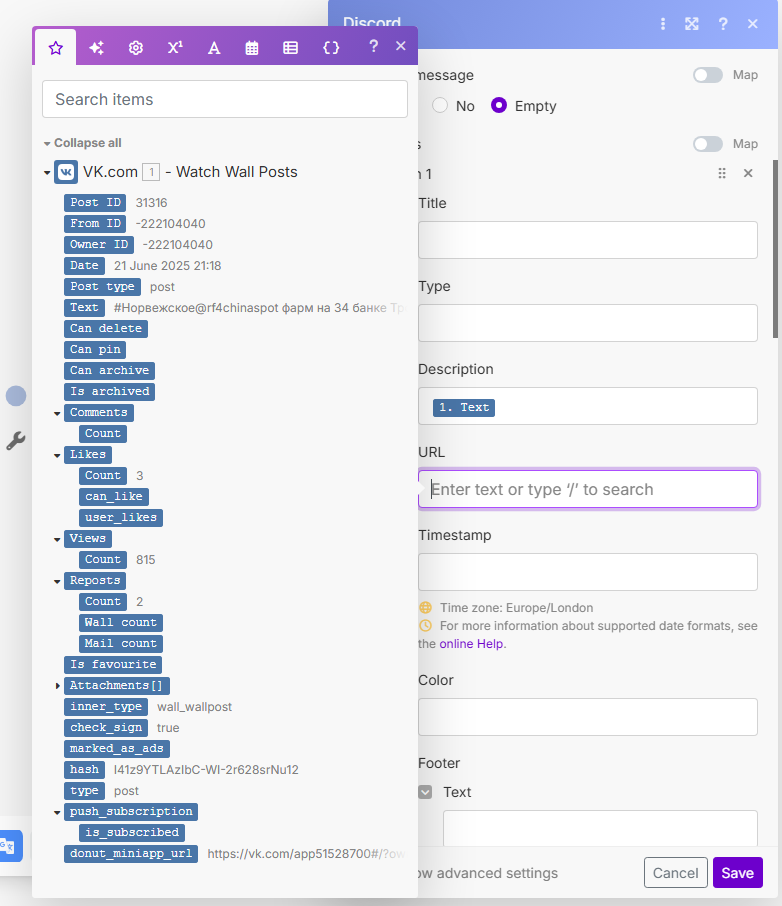The width and height of the screenshot is (782, 906).
Task: Select the No radio option
Action: 440,106
